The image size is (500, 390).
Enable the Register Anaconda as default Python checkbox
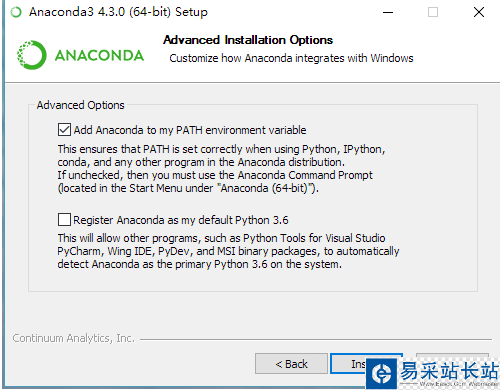coord(64,220)
